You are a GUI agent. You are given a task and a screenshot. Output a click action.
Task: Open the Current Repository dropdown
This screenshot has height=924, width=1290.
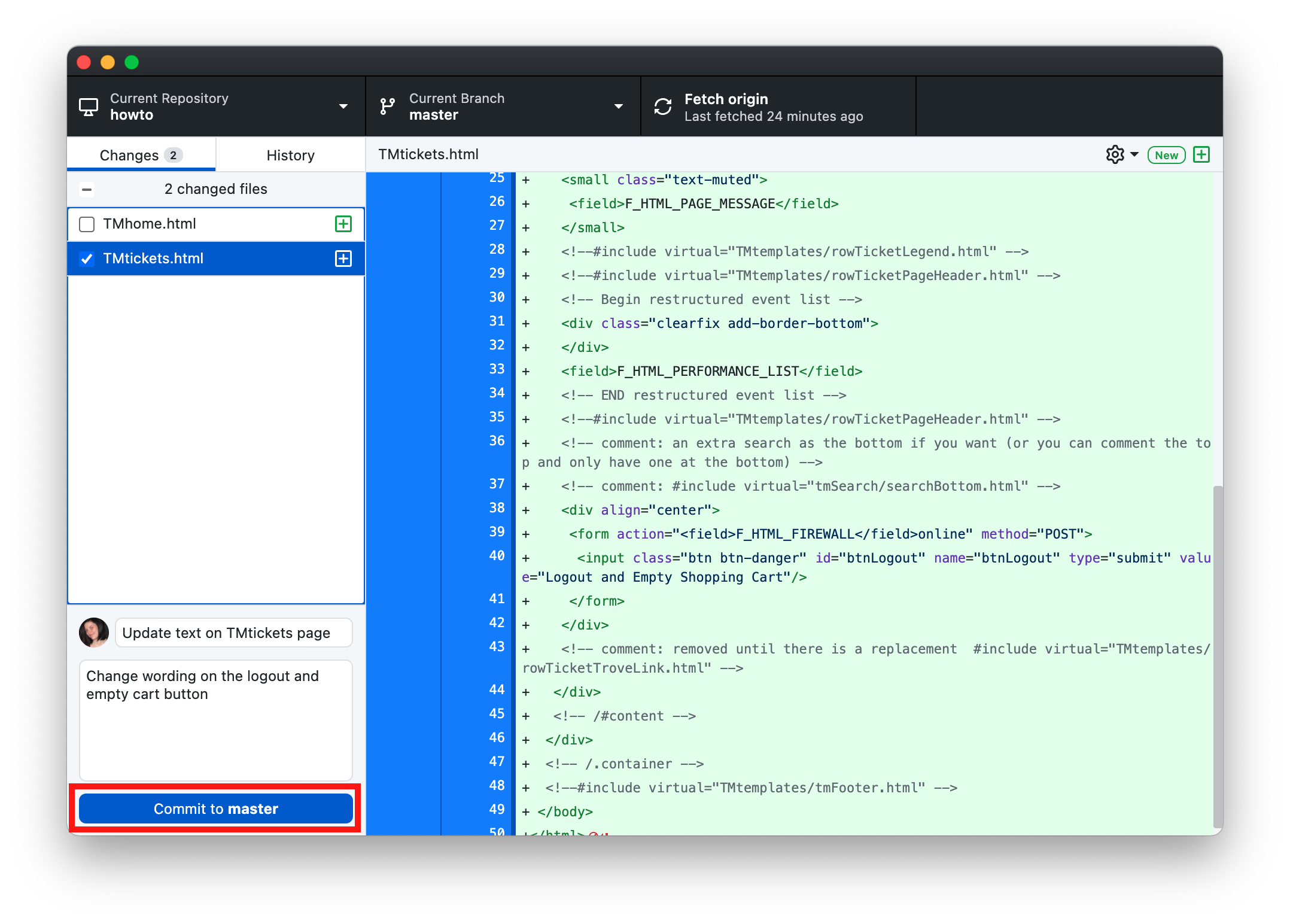click(x=343, y=106)
